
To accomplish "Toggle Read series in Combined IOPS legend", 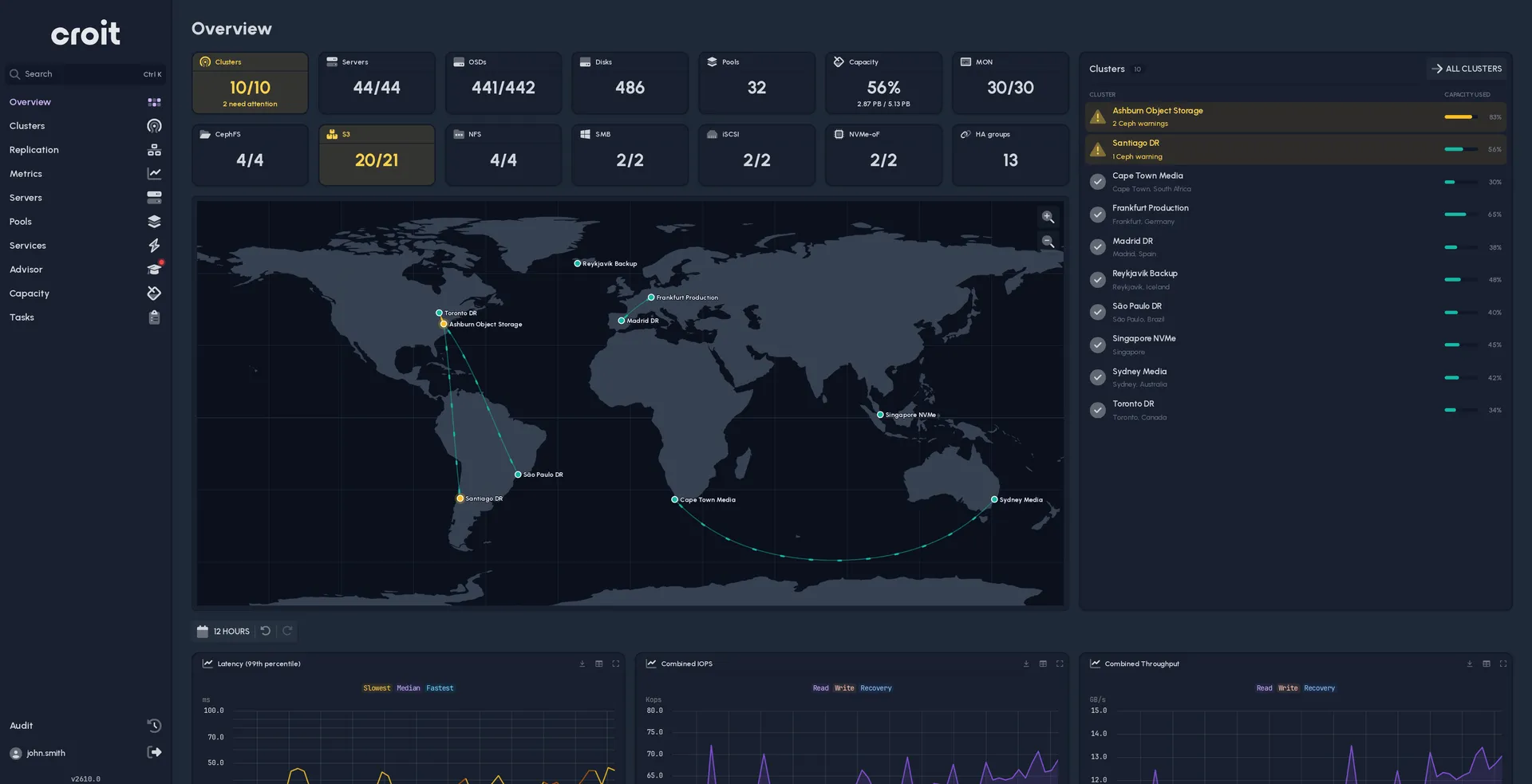I will (x=820, y=688).
